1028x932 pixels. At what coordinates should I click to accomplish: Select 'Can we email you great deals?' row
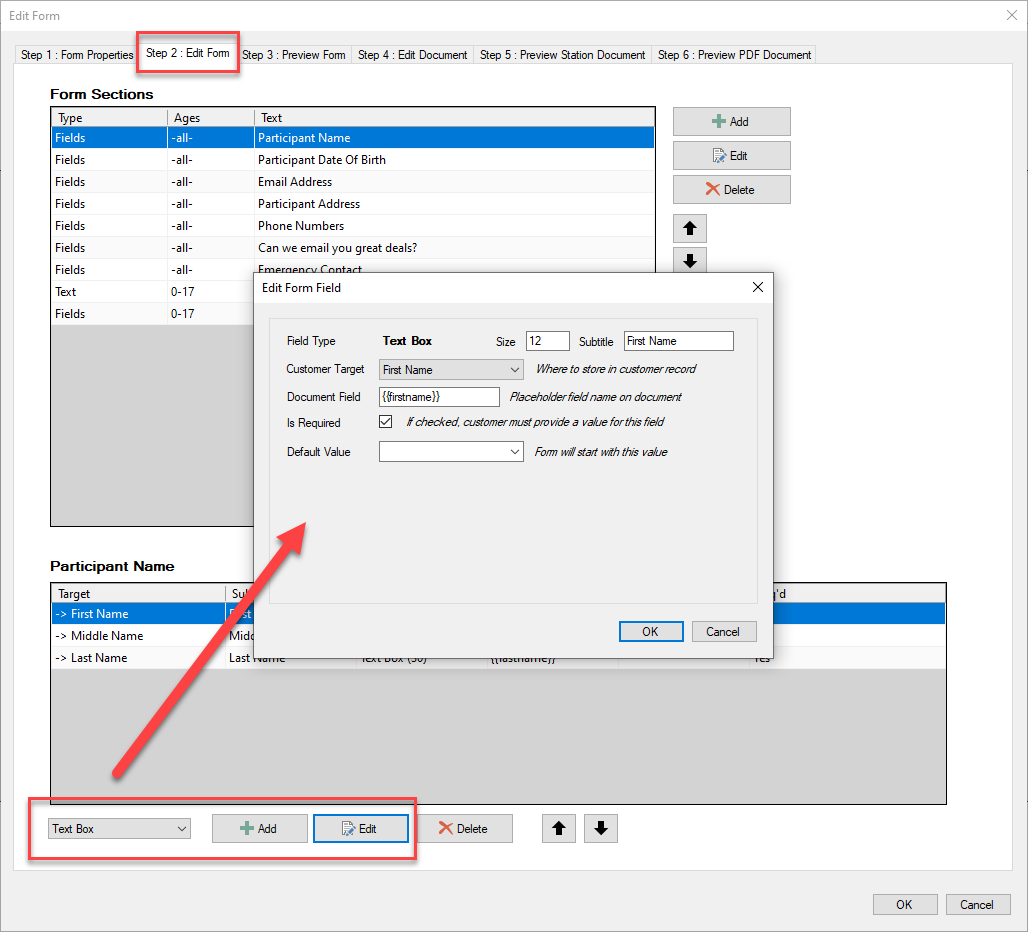click(353, 248)
